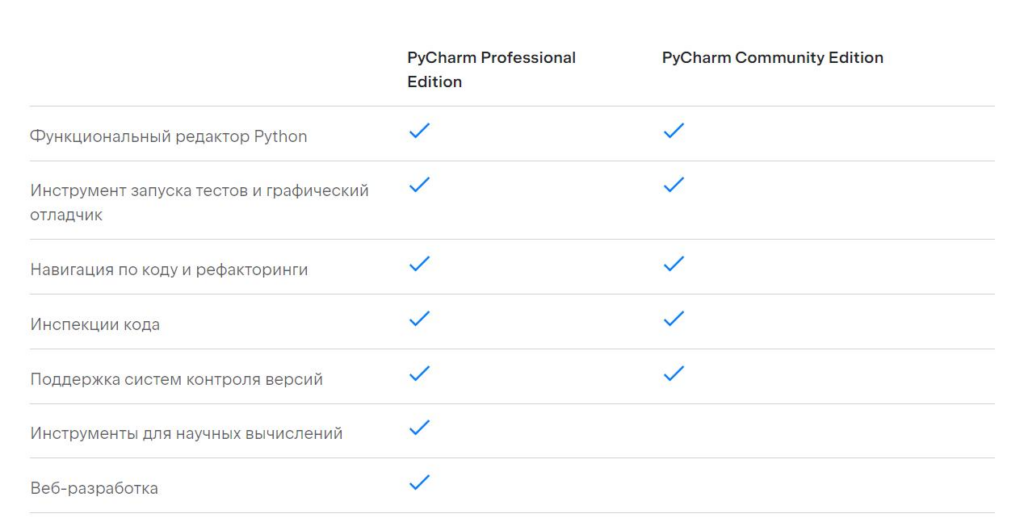Click the Инспекции кода row label
The height and width of the screenshot is (518, 1024).
point(95,324)
